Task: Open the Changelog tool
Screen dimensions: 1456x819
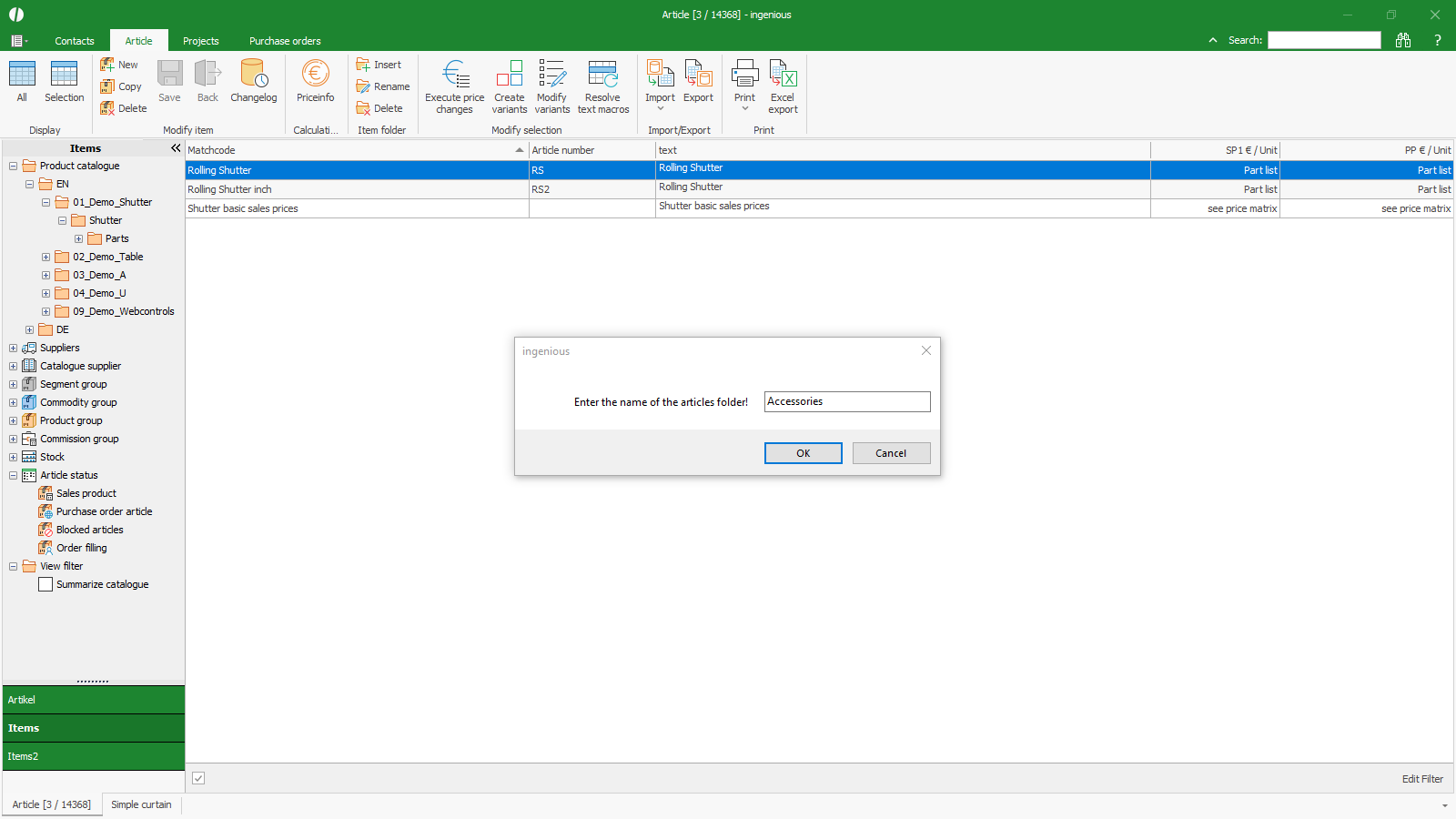Action: [253, 75]
